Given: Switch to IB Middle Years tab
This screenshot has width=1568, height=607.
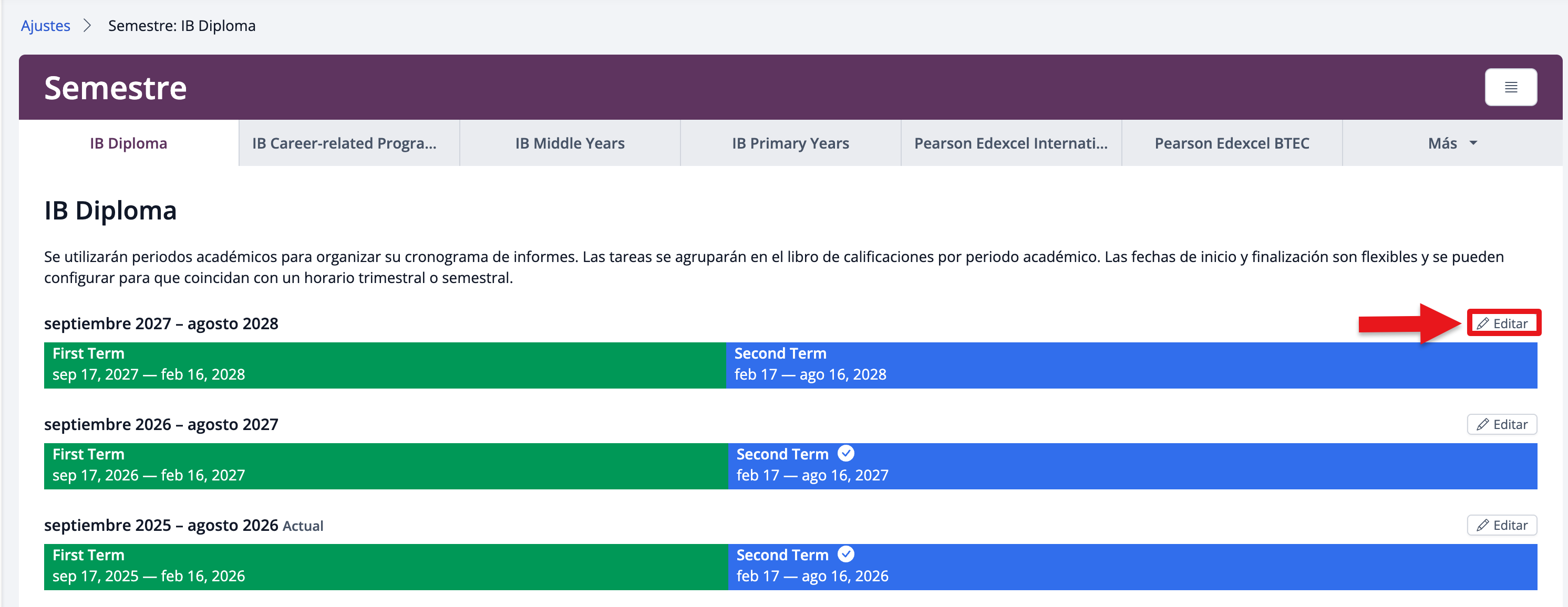Looking at the screenshot, I should (570, 143).
